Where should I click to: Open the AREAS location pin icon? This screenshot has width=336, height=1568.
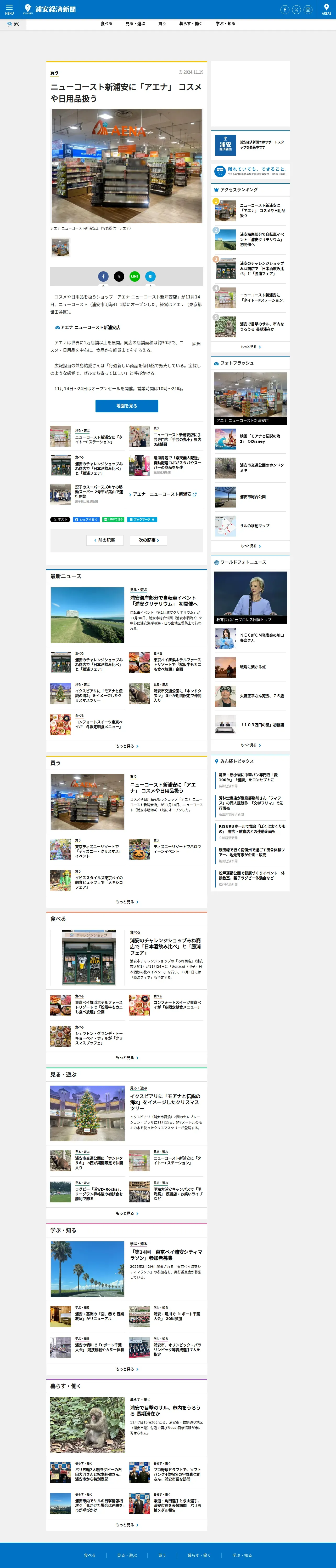click(326, 9)
